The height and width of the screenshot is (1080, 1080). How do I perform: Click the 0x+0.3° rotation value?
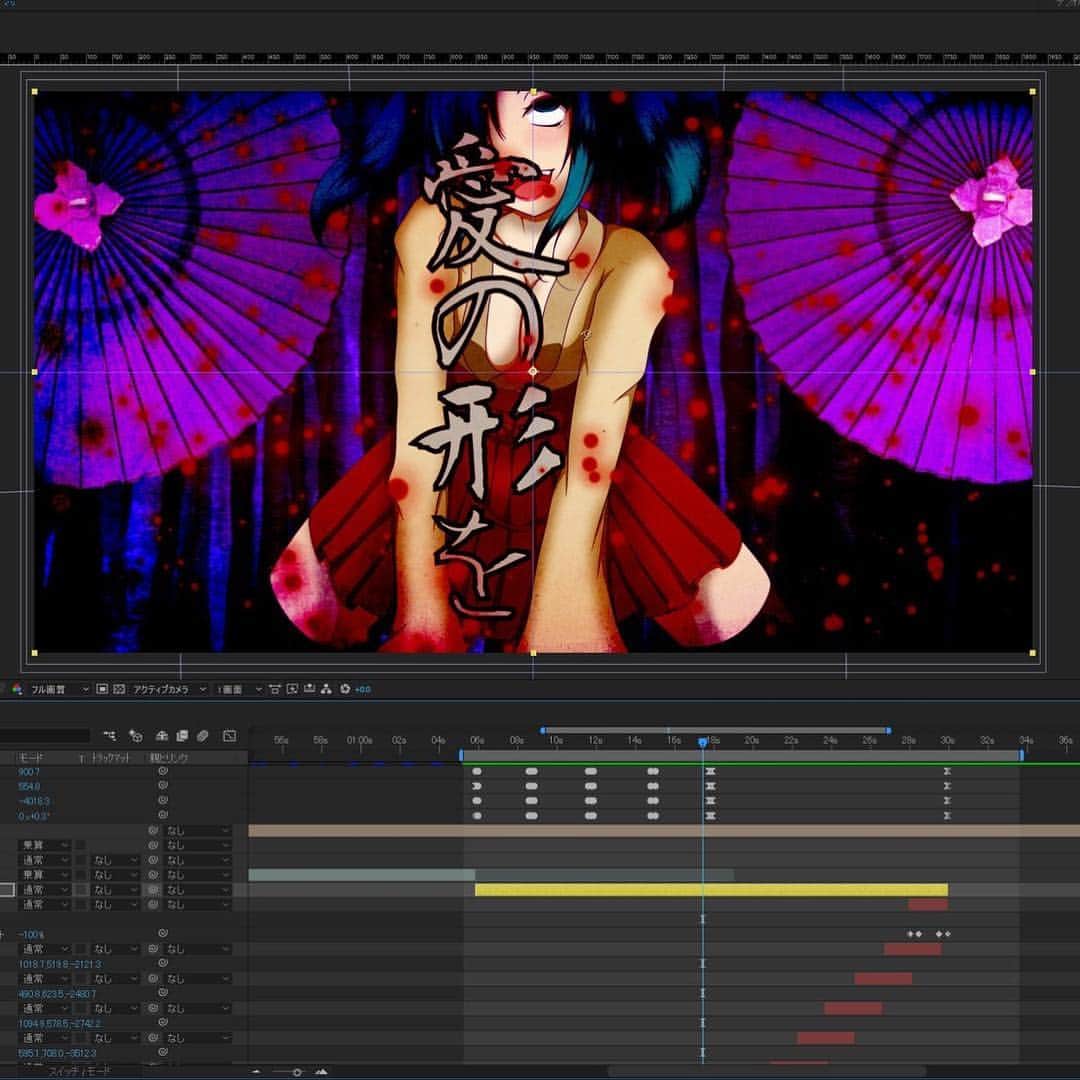tap(34, 816)
